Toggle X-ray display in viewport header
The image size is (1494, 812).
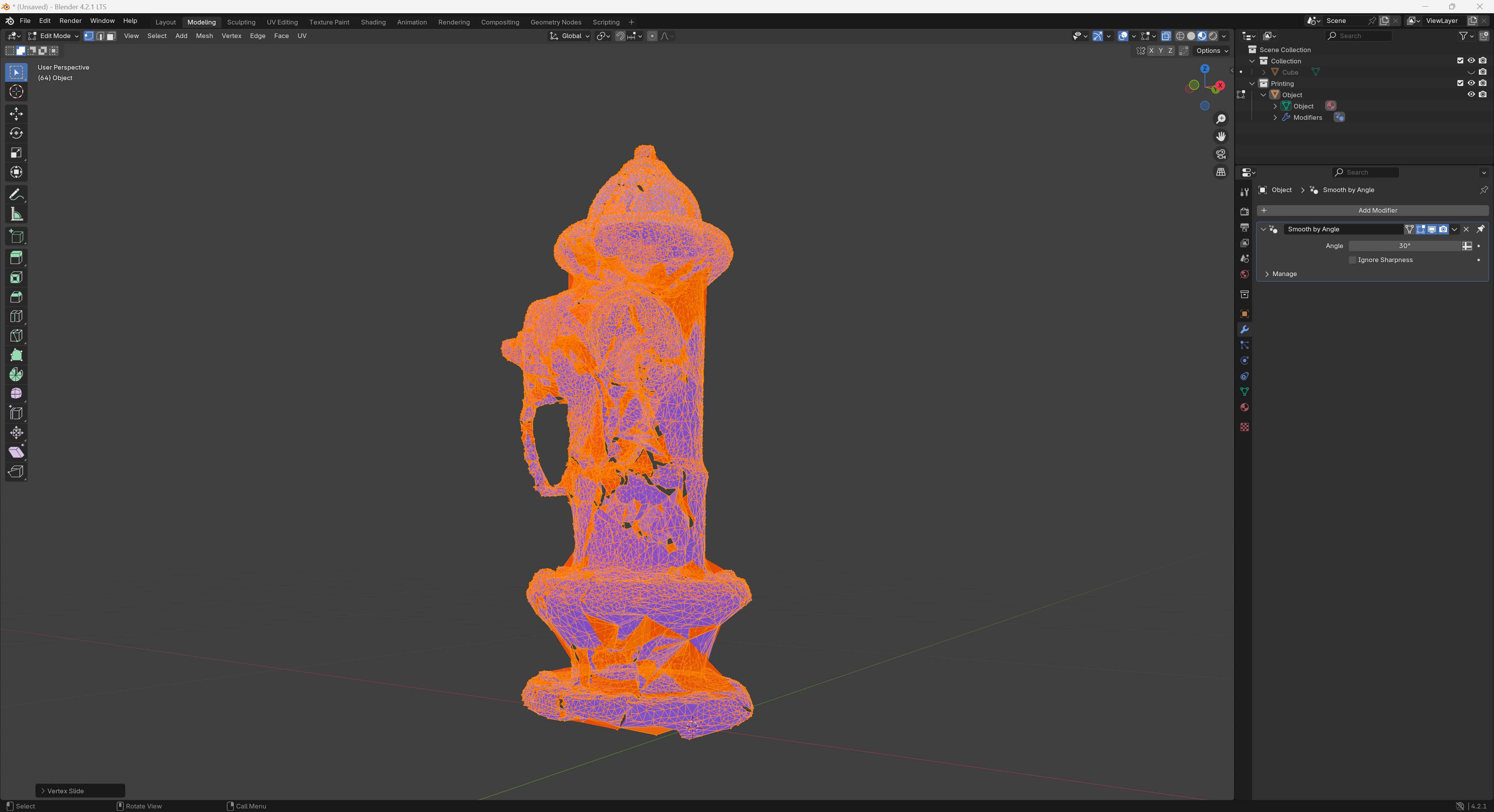(1166, 36)
